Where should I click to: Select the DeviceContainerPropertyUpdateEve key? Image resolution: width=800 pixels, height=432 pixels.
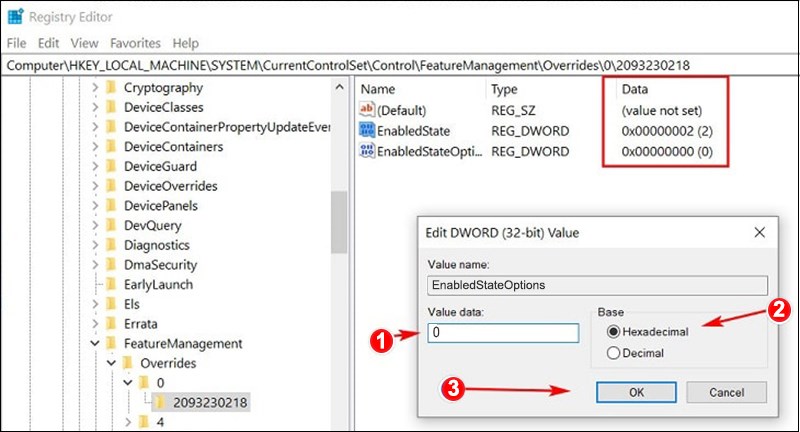click(x=227, y=127)
